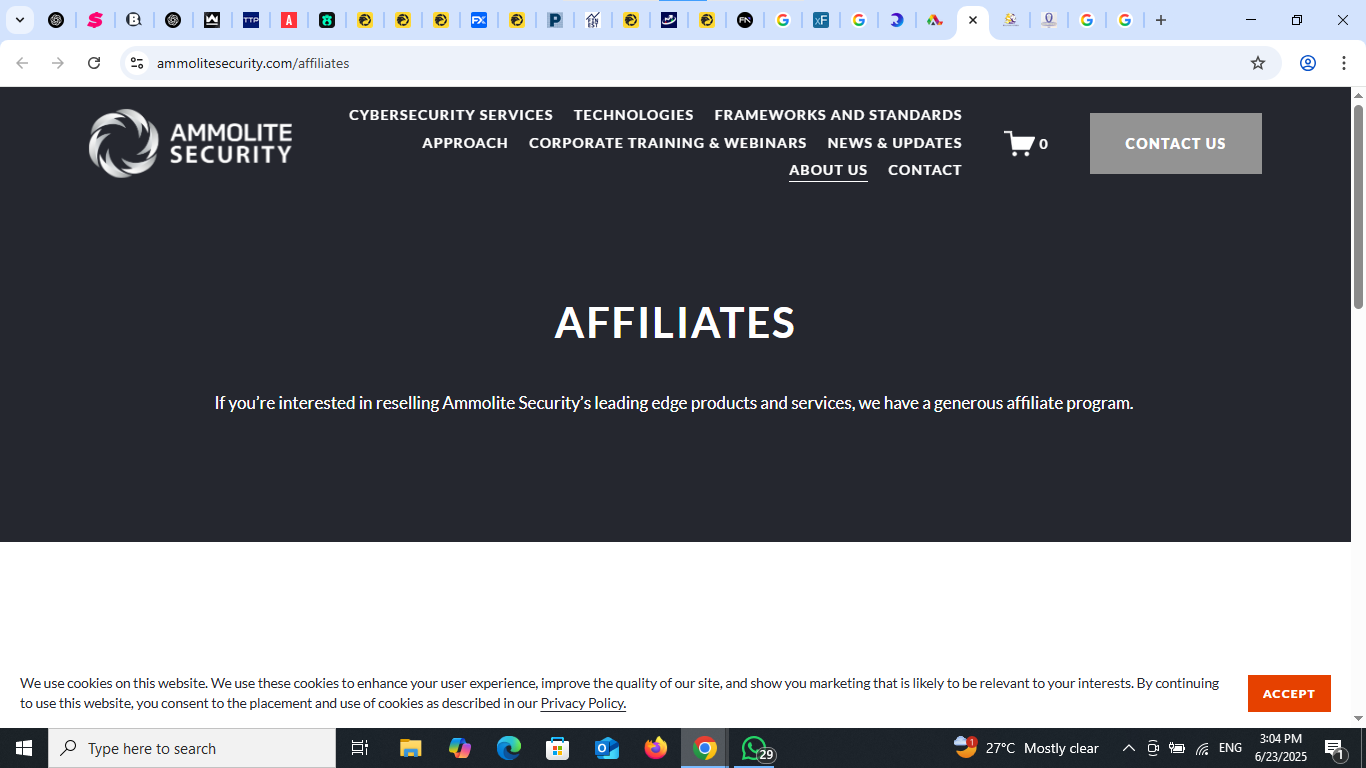
Task: Open Cybersecurity Services menu
Action: pyautogui.click(x=451, y=115)
